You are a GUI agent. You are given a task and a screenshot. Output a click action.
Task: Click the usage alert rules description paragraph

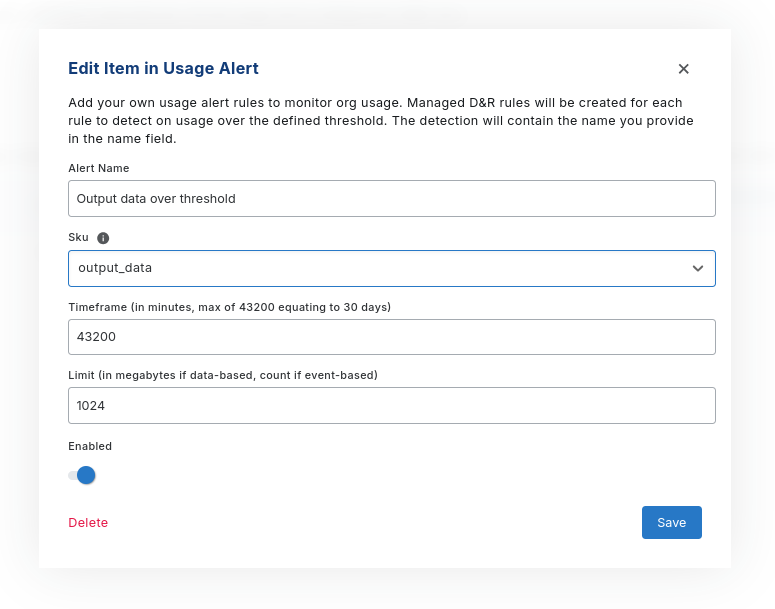380,120
